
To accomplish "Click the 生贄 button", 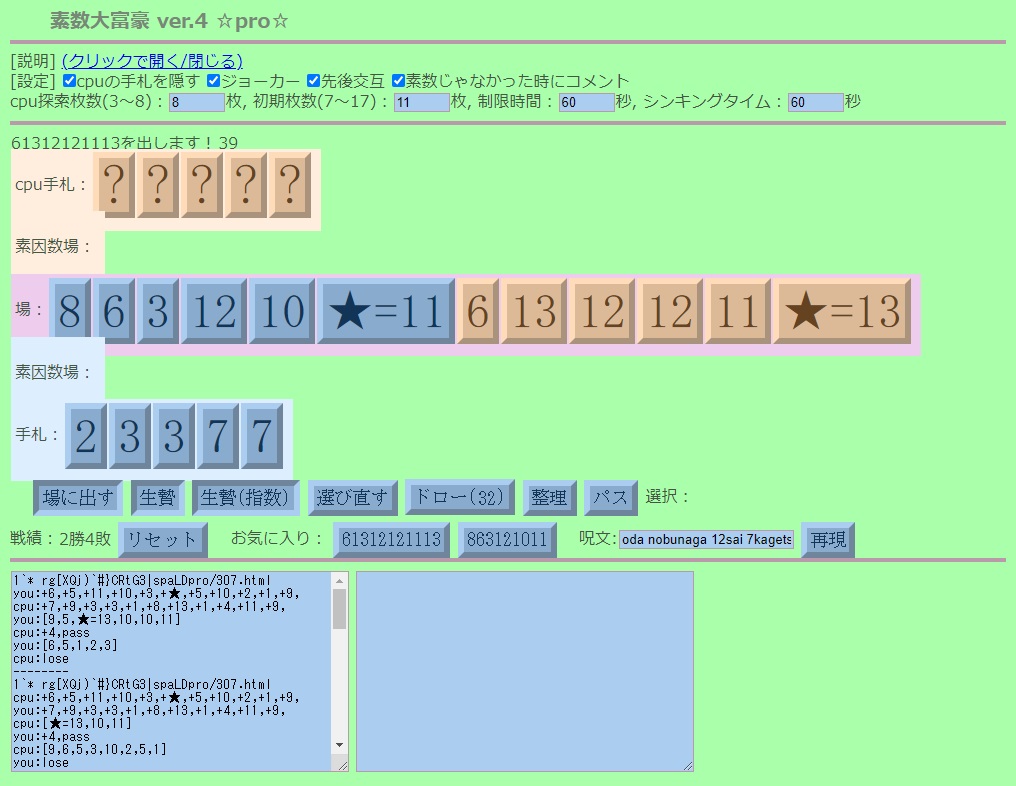I will (157, 498).
